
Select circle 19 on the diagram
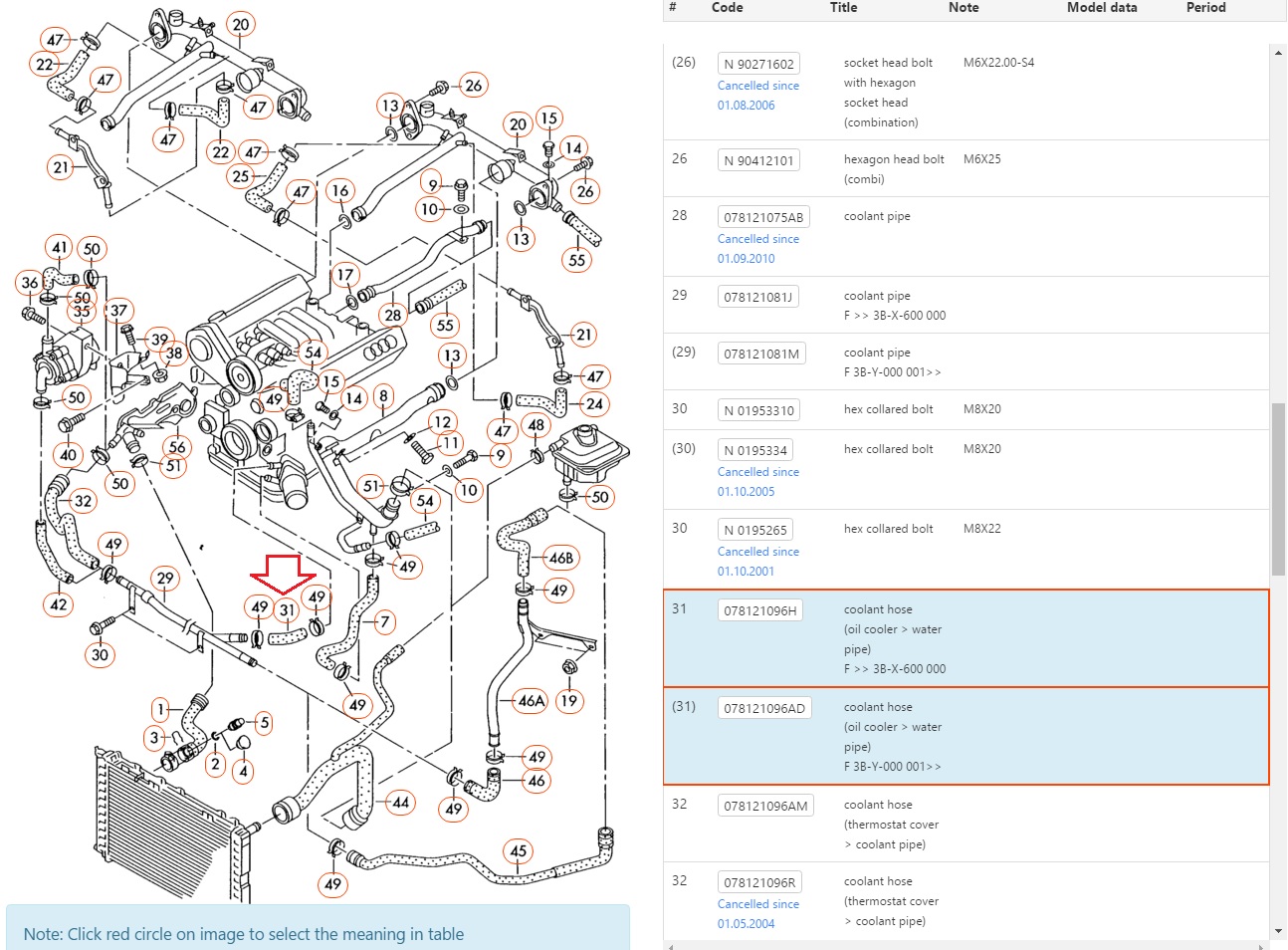coord(568,701)
